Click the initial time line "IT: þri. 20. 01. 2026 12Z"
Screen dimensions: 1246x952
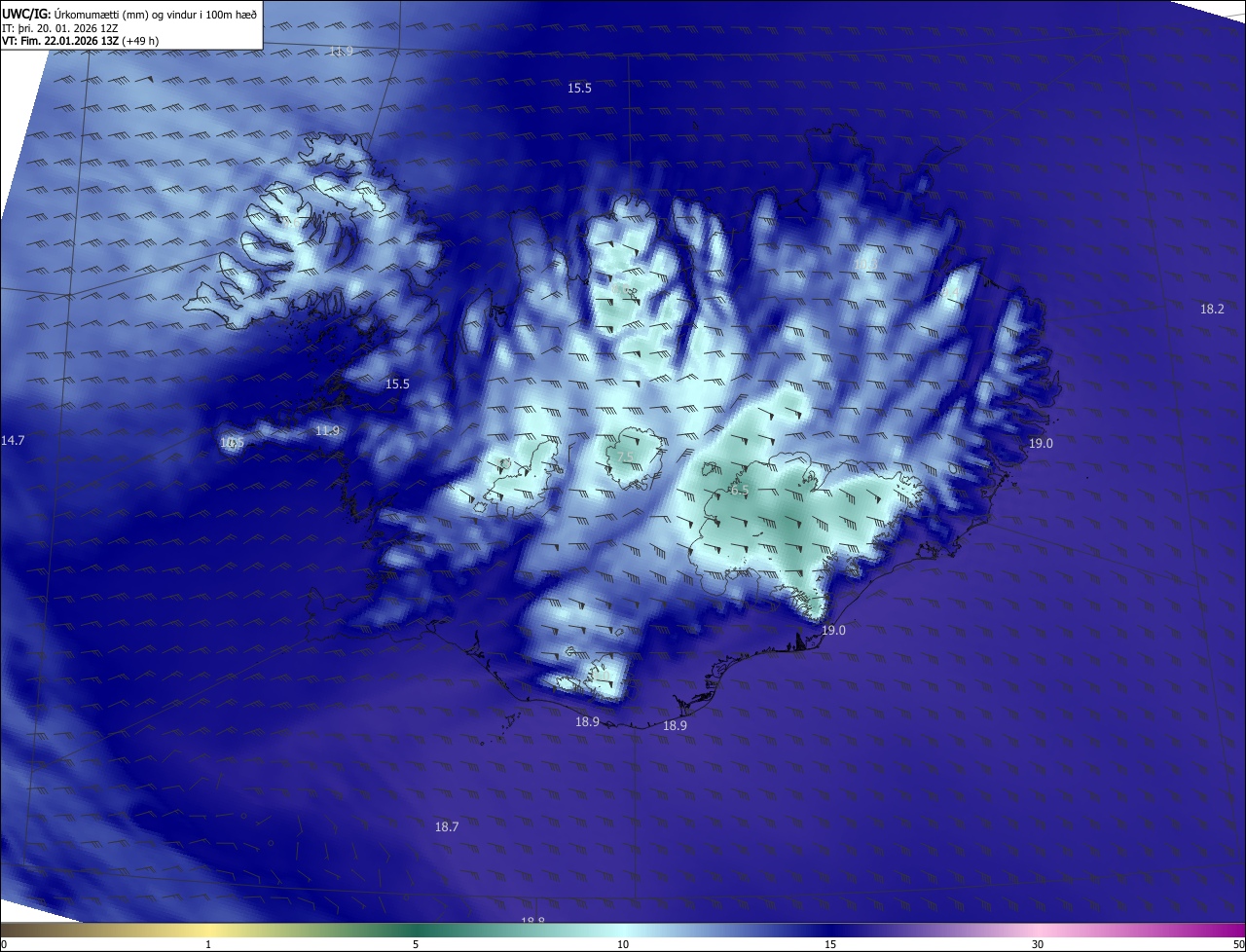coord(61,28)
